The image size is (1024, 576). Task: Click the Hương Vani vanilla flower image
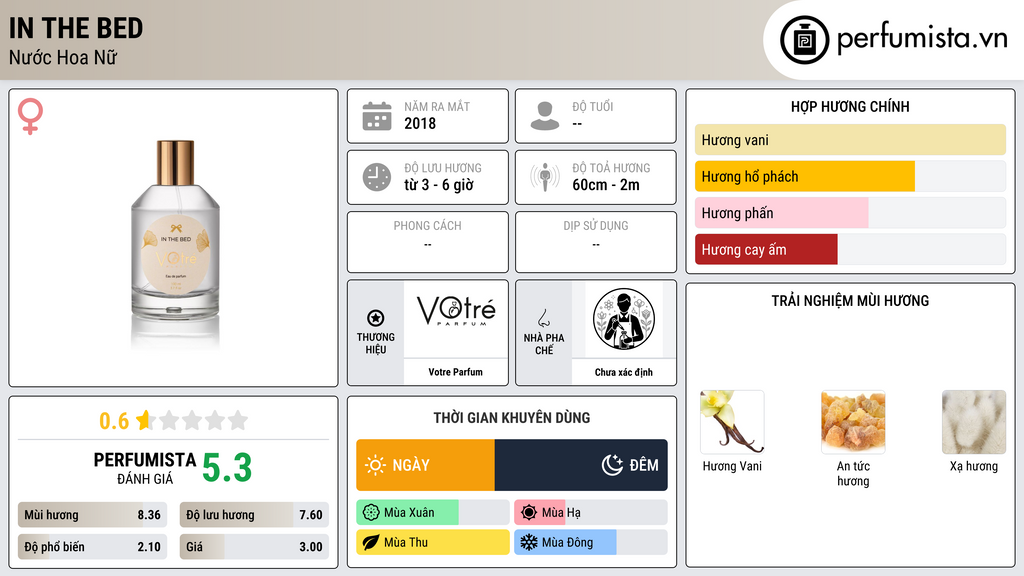pos(732,422)
